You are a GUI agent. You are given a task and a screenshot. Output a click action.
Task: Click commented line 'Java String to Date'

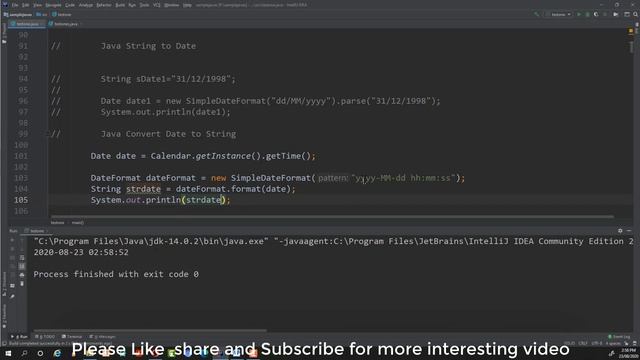tap(148, 46)
